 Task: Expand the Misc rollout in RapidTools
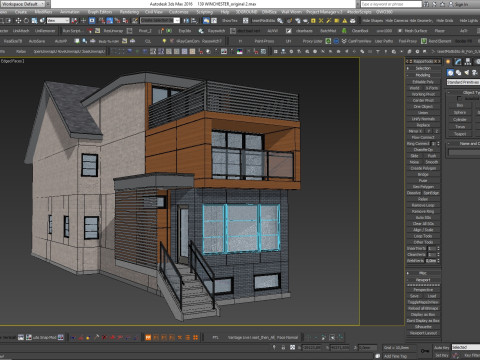423,273
